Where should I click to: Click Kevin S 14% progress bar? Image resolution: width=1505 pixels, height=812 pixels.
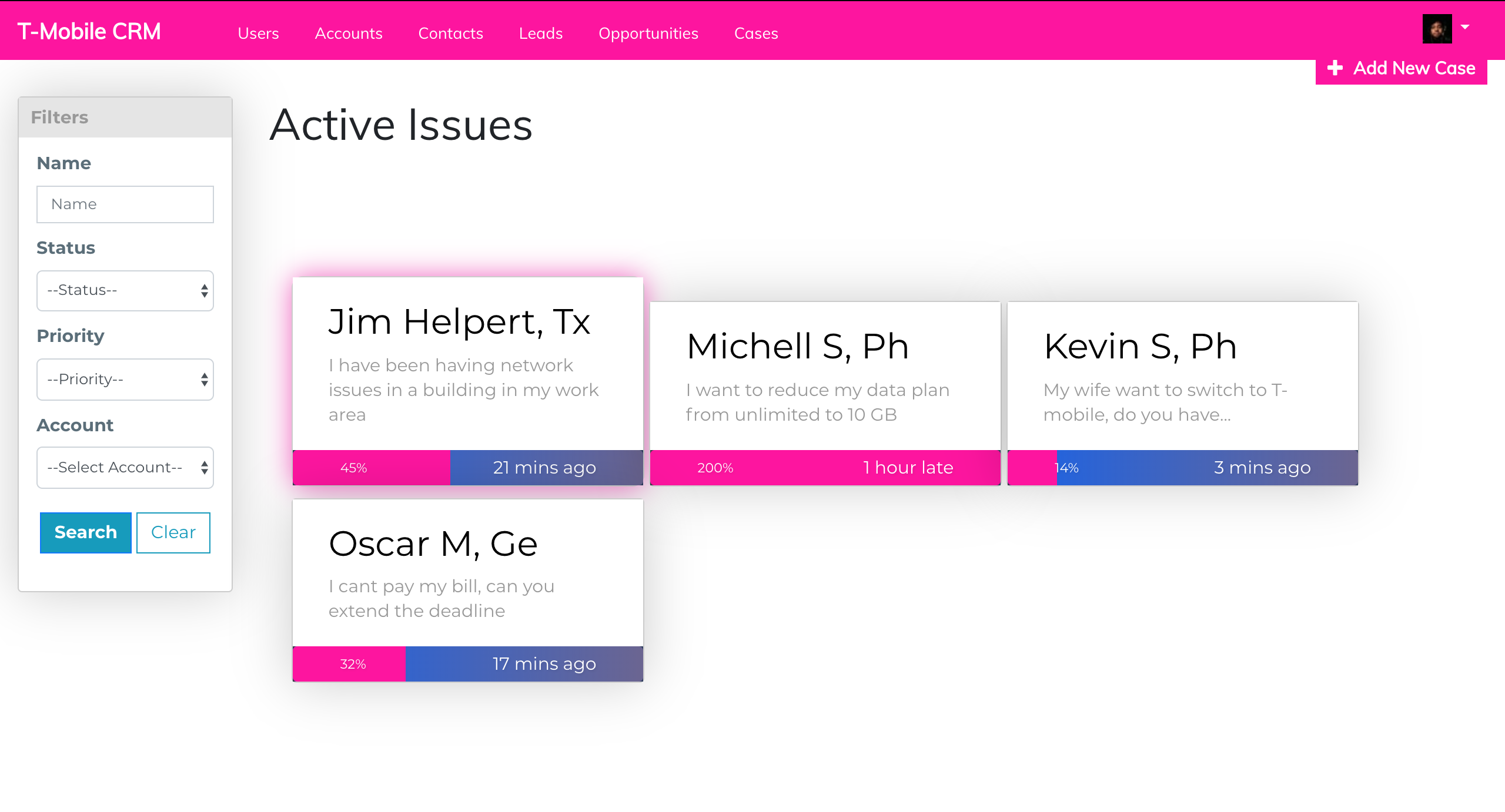[x=1032, y=468]
